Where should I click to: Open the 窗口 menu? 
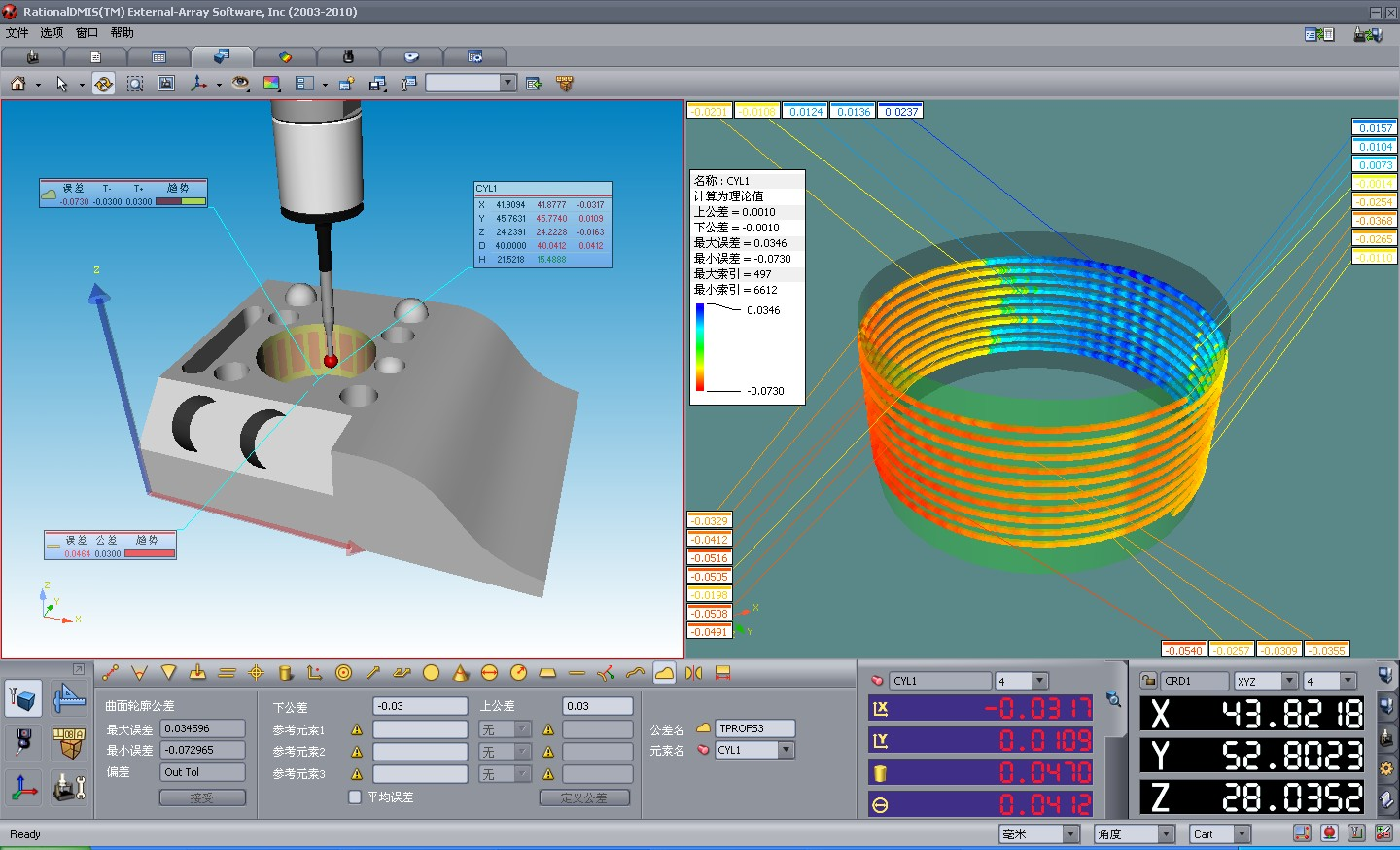87,32
